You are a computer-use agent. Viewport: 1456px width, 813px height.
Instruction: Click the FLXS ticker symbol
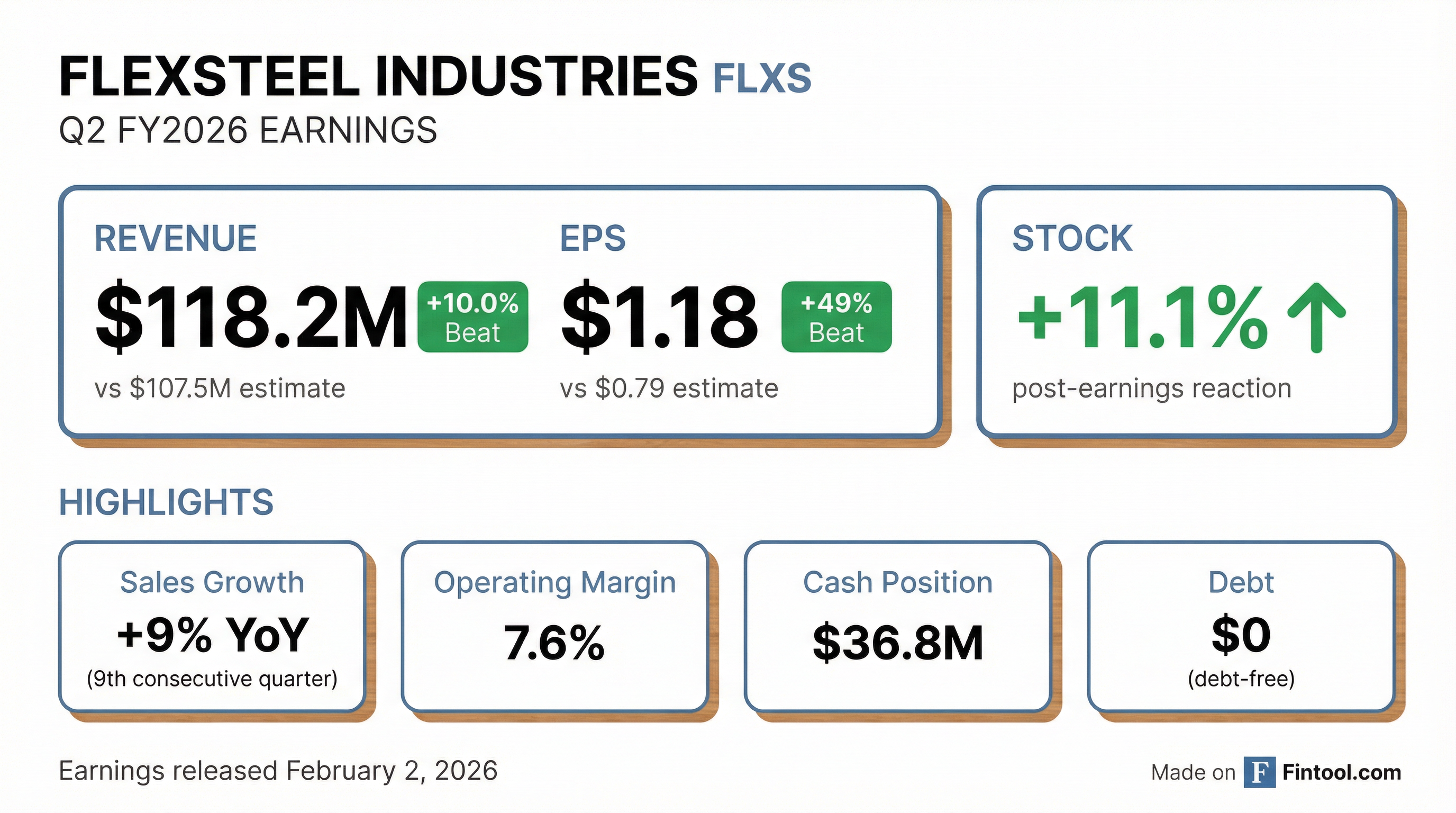coord(761,78)
